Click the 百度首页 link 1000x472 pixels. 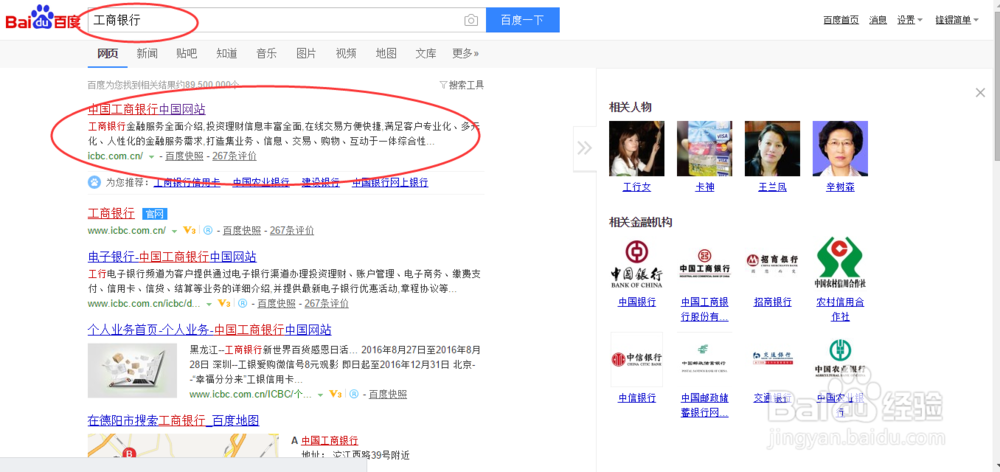coord(841,20)
